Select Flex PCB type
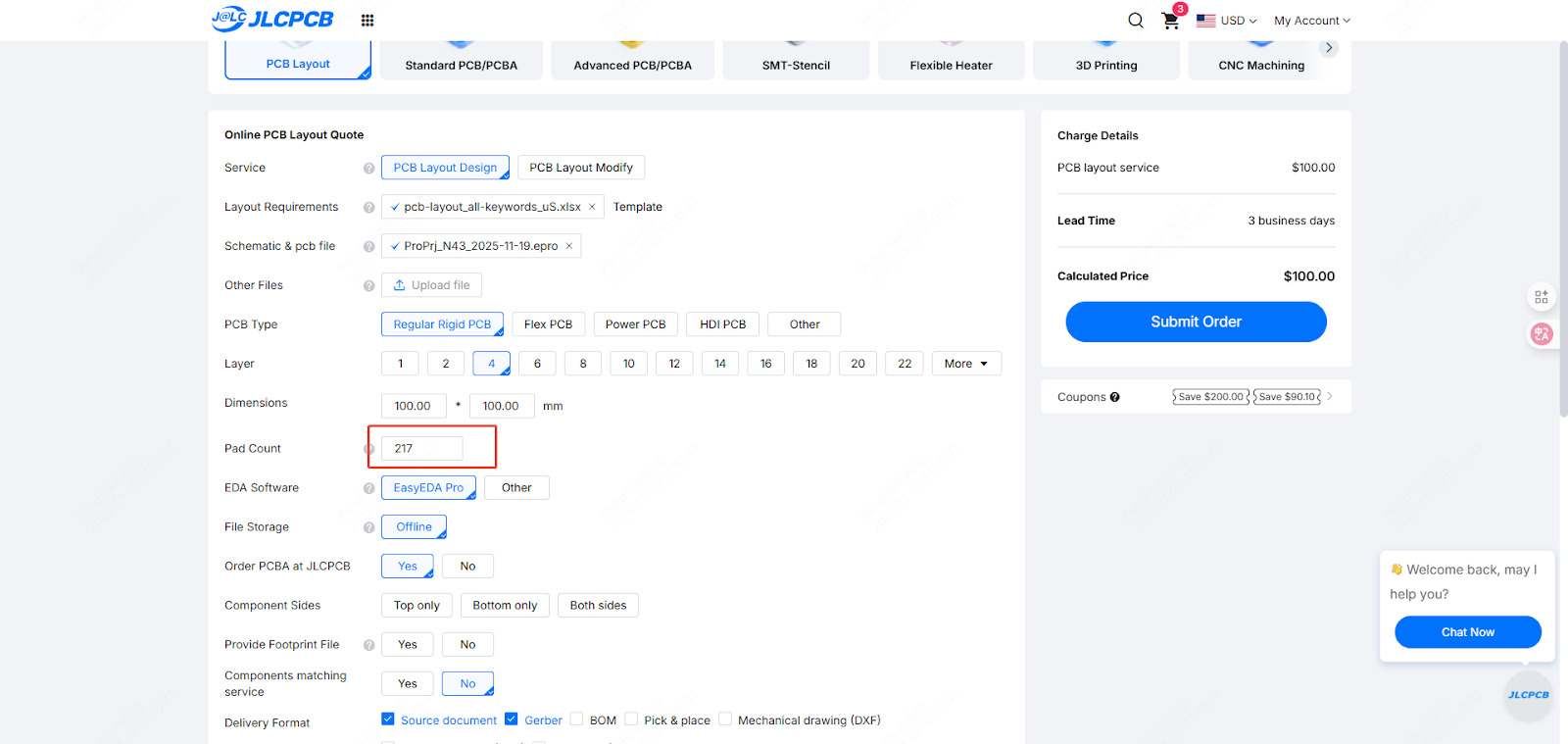1568x744 pixels. coord(548,324)
